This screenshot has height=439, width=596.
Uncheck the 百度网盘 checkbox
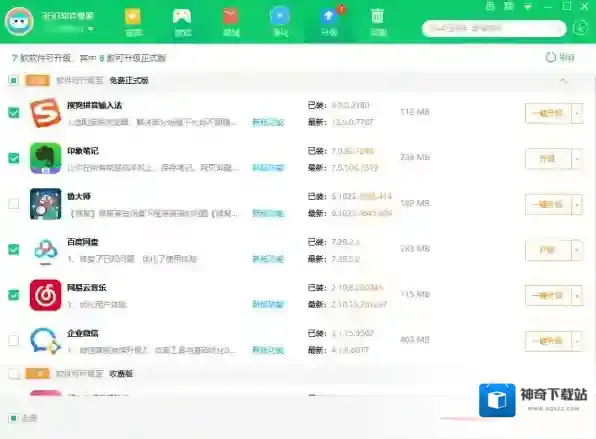point(14,249)
